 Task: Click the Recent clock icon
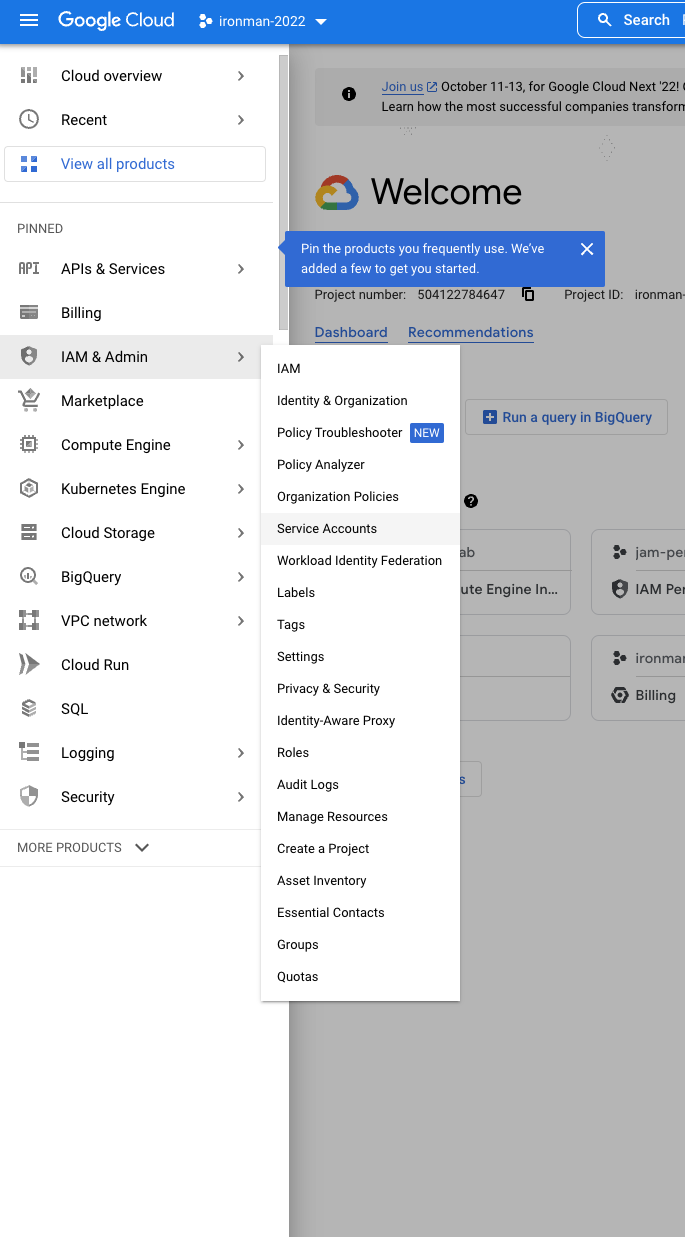(29, 120)
